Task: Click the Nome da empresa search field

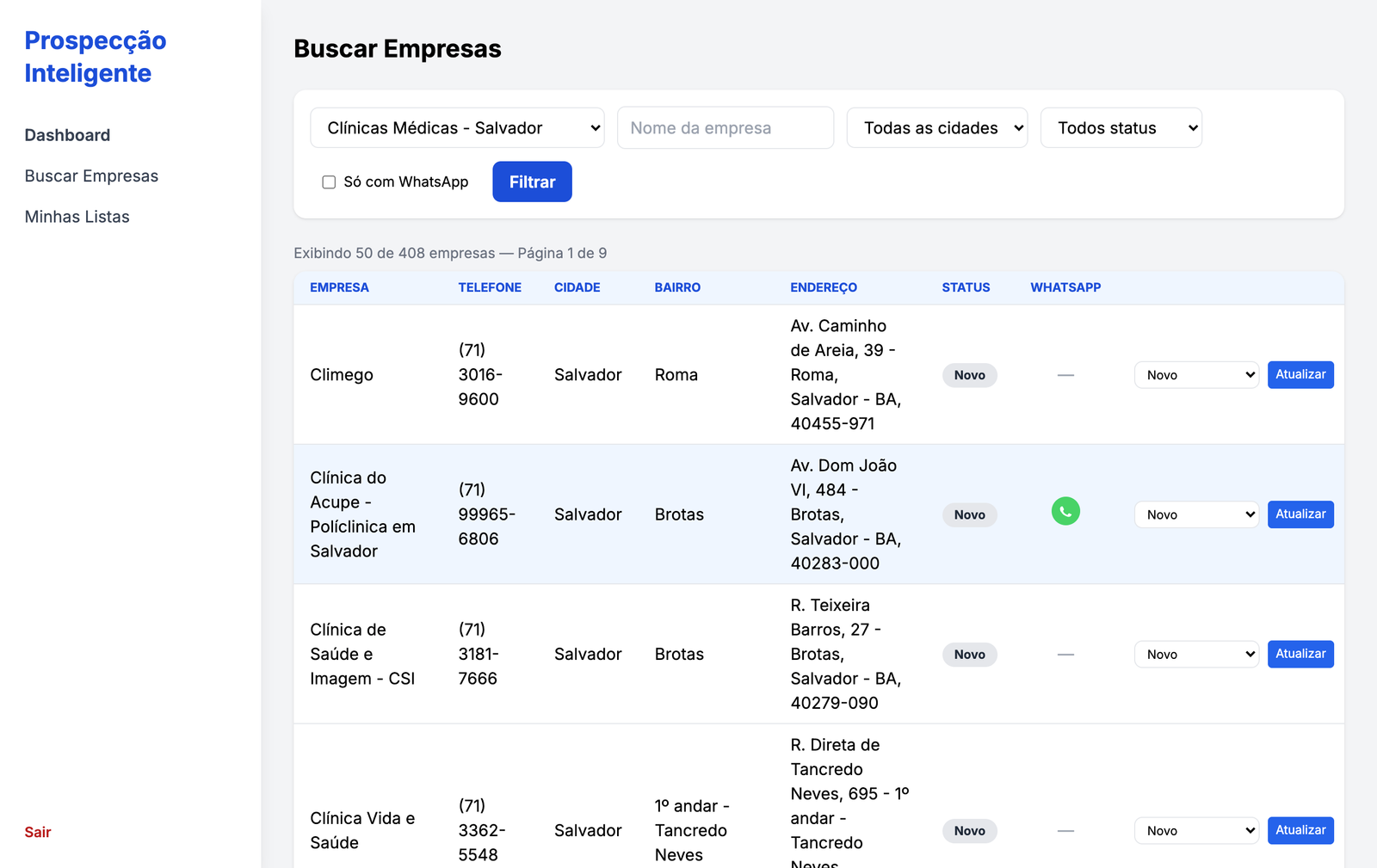Action: coord(725,127)
